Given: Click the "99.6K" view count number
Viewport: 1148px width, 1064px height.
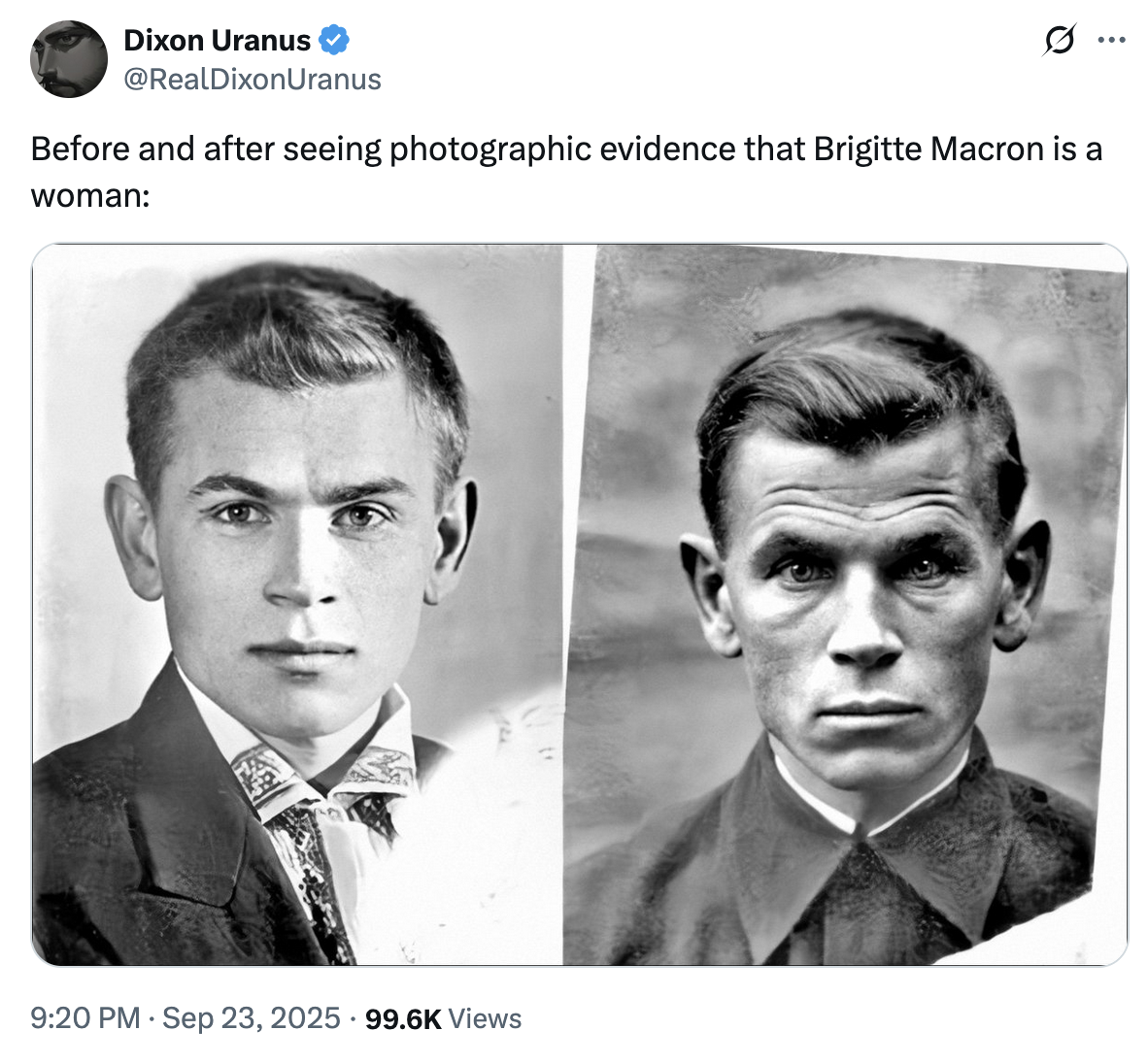Looking at the screenshot, I should click(403, 1018).
